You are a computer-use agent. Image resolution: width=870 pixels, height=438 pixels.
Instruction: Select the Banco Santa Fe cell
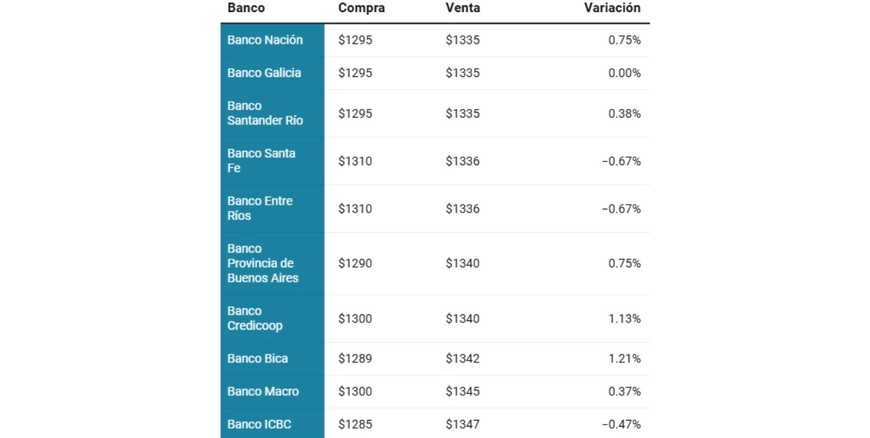(261, 161)
